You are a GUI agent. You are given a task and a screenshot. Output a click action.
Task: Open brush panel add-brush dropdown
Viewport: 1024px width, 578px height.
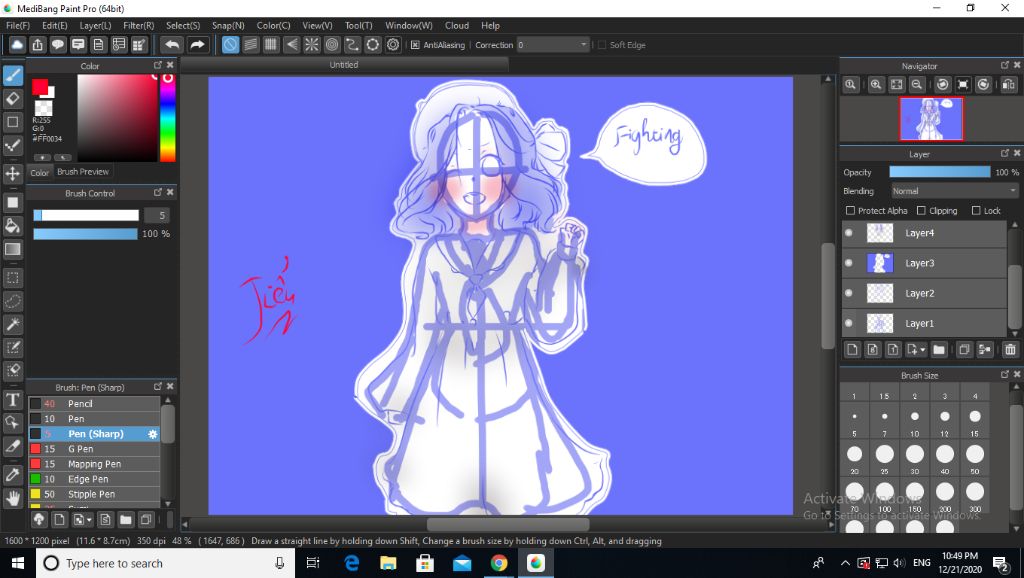(x=83, y=520)
